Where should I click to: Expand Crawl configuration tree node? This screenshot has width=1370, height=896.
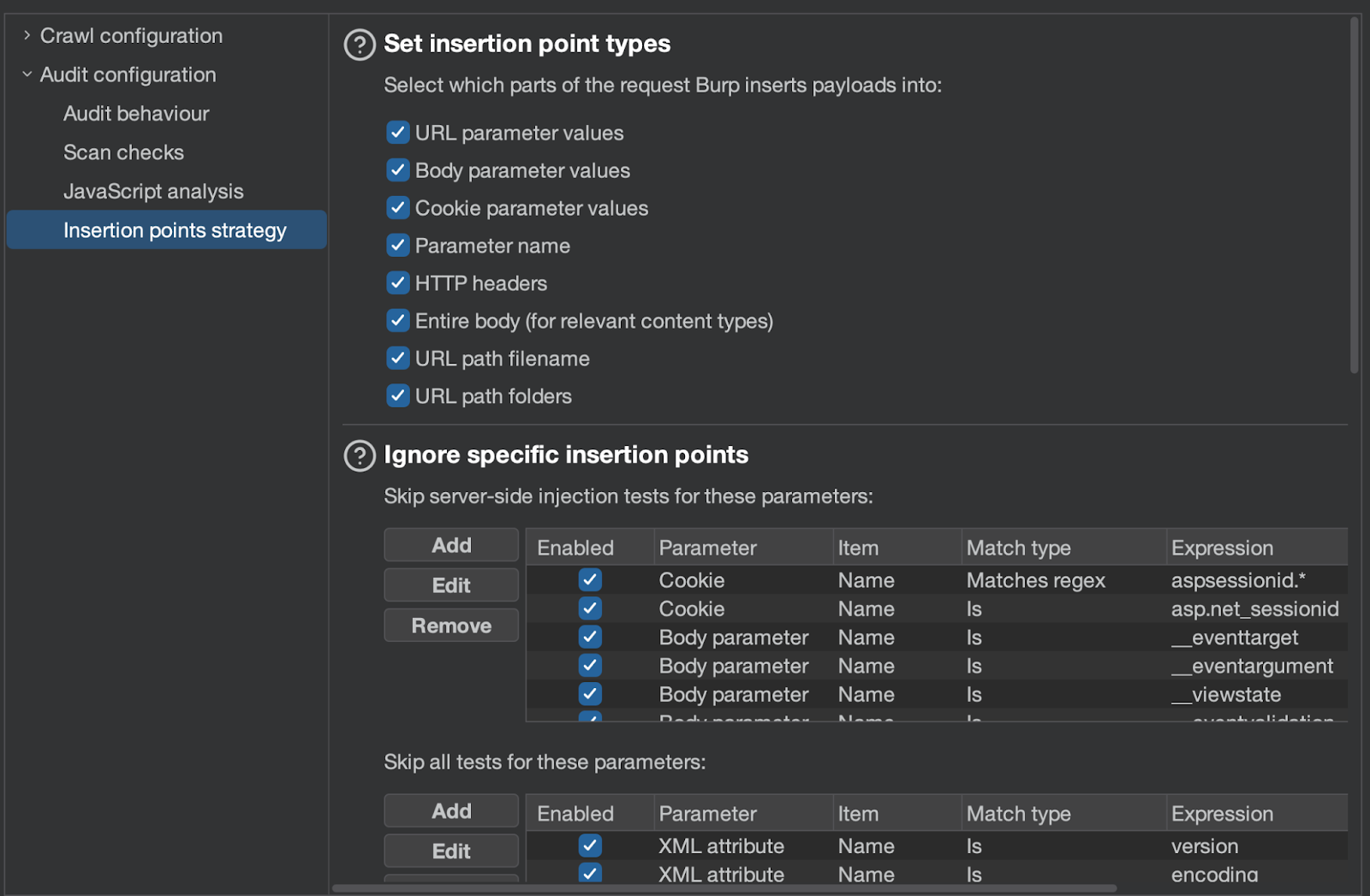27,36
